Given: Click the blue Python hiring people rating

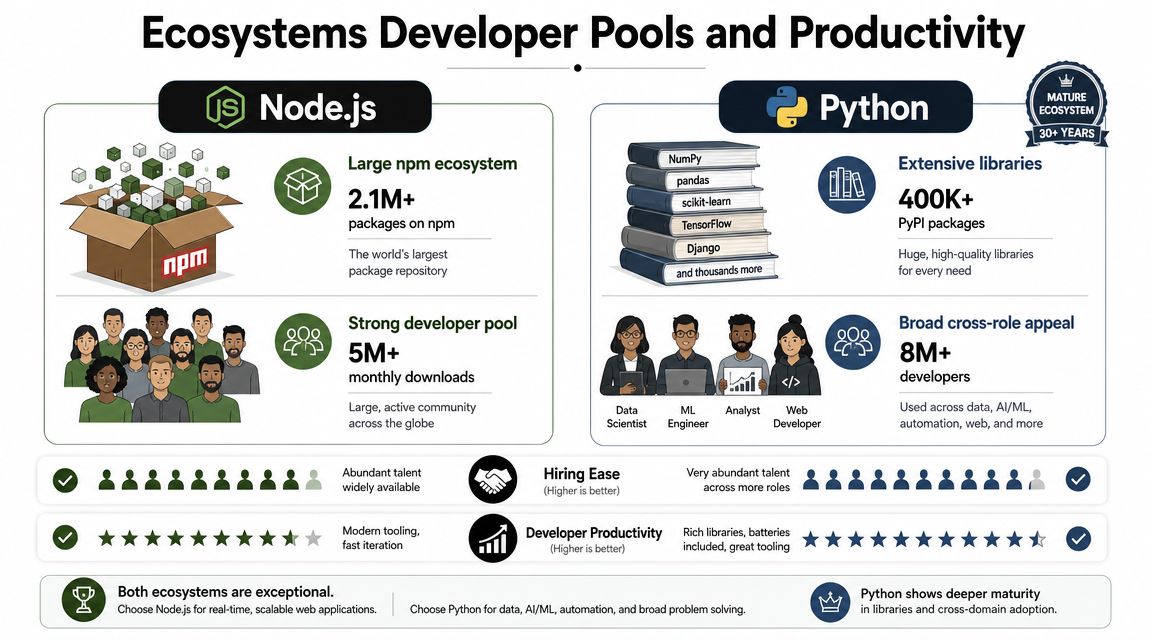Looking at the screenshot, I should pos(924,480).
